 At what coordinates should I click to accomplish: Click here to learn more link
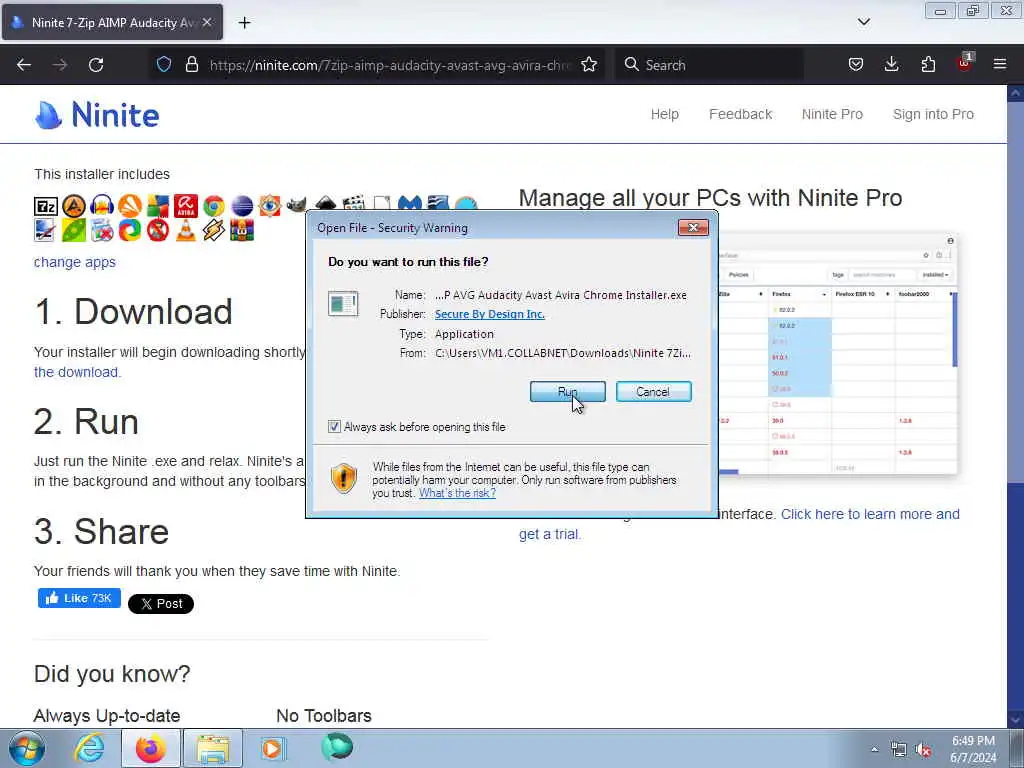[x=870, y=515]
